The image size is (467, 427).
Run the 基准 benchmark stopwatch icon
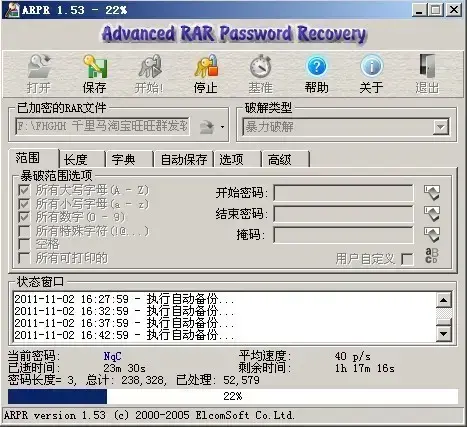[261, 66]
